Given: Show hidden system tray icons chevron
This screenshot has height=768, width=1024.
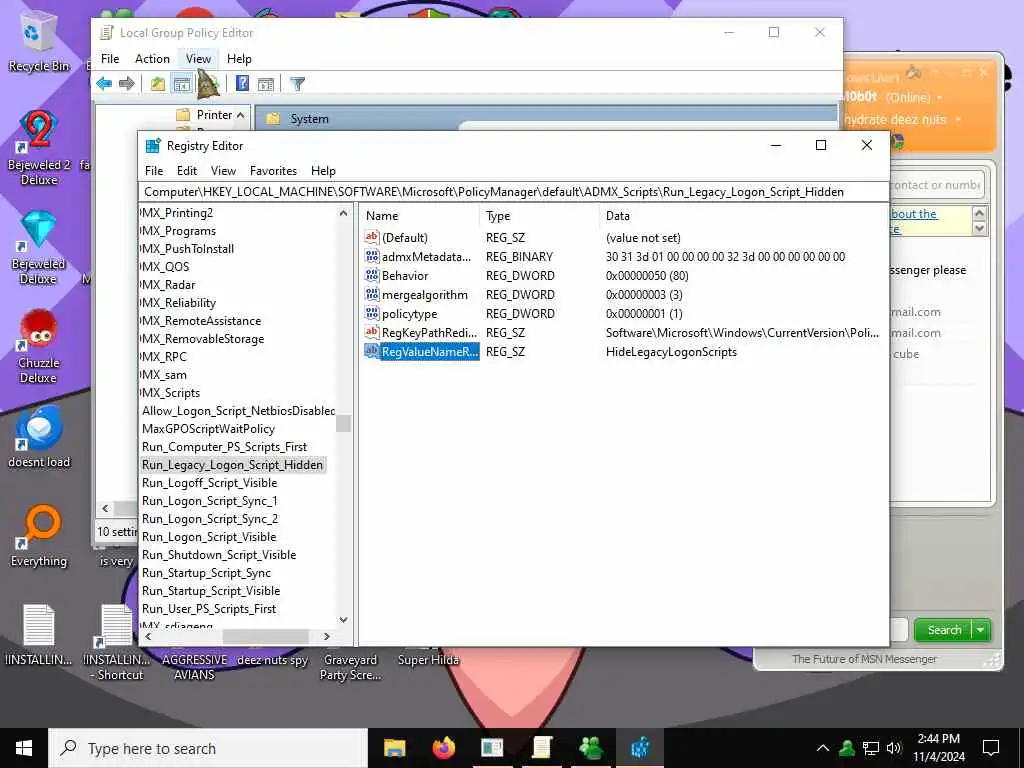Looking at the screenshot, I should coord(823,748).
